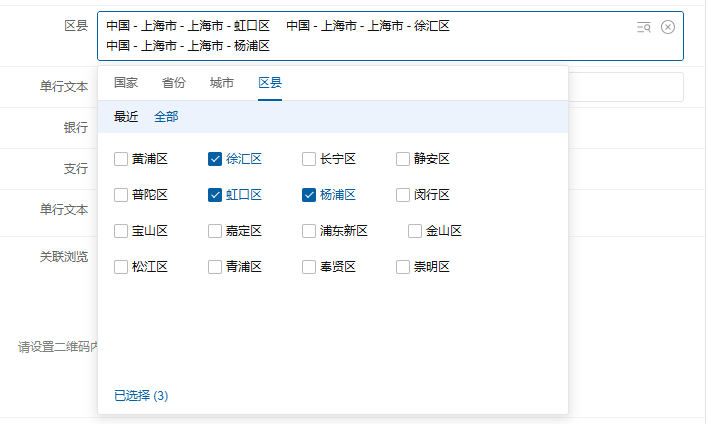This screenshot has width=713, height=424.
Task: Select the 金山区 checkbox
Action: coord(415,231)
